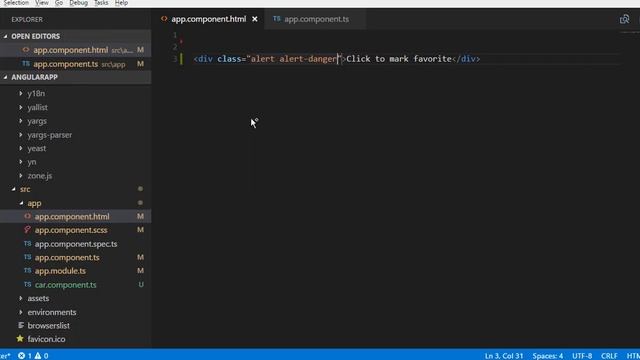The image size is (640, 360).
Task: Click the HTML icon on app.component.html tab
Action: coord(164,19)
